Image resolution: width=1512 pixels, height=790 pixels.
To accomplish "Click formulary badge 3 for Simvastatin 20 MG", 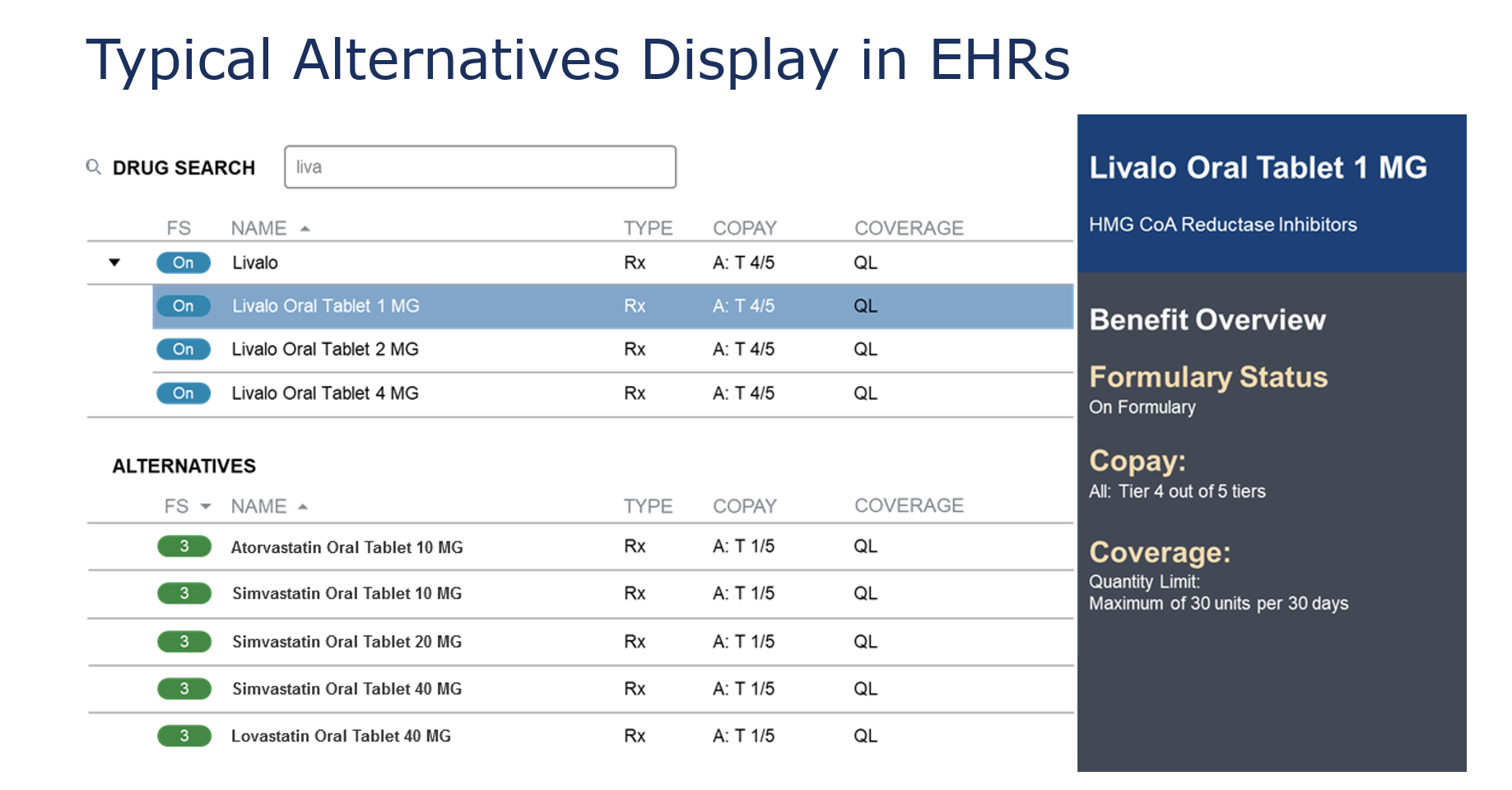I will pos(184,641).
